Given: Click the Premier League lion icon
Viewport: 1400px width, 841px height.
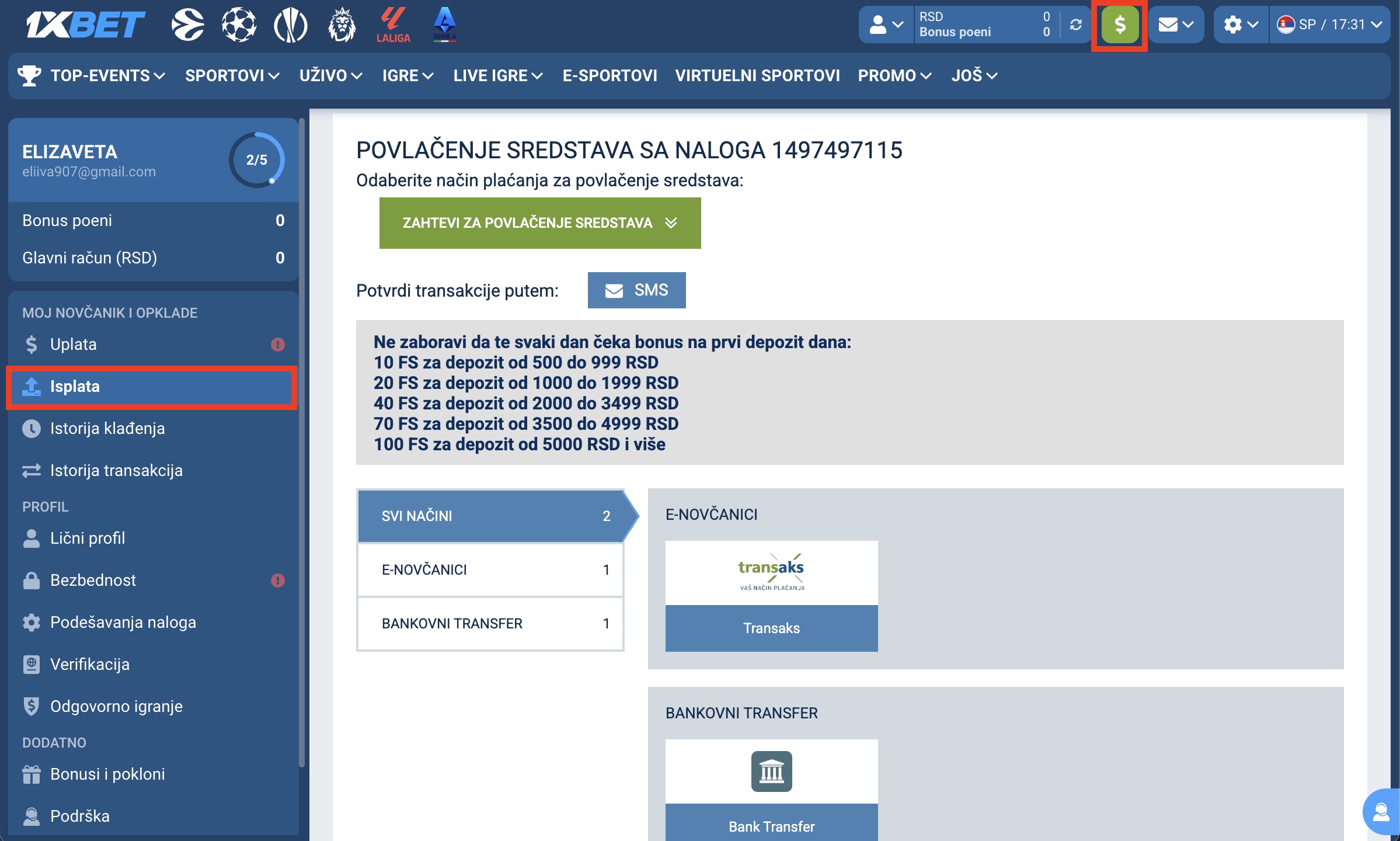Looking at the screenshot, I should (342, 25).
